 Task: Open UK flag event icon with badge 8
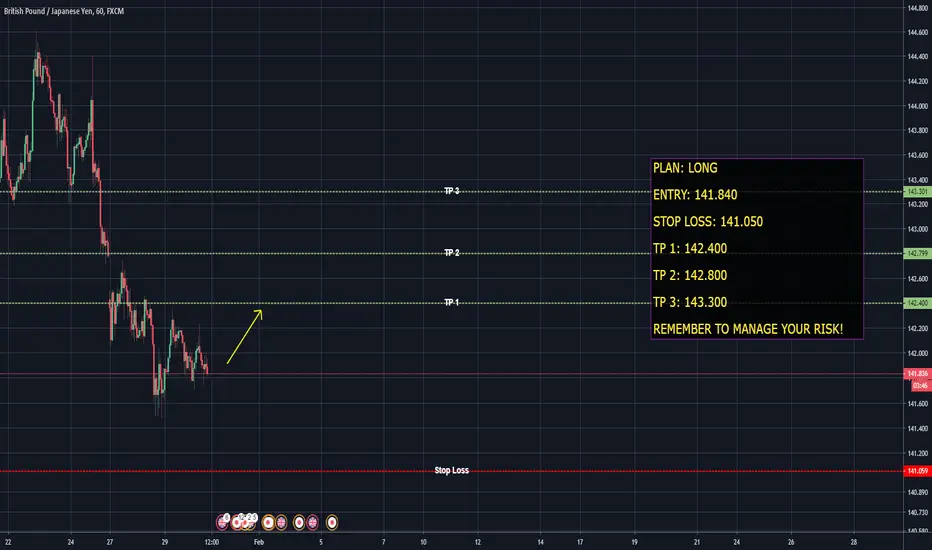coord(222,522)
